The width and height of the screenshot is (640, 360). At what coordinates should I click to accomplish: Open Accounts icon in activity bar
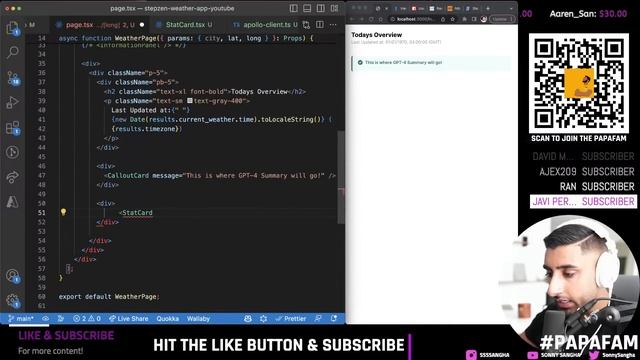coord(13,276)
